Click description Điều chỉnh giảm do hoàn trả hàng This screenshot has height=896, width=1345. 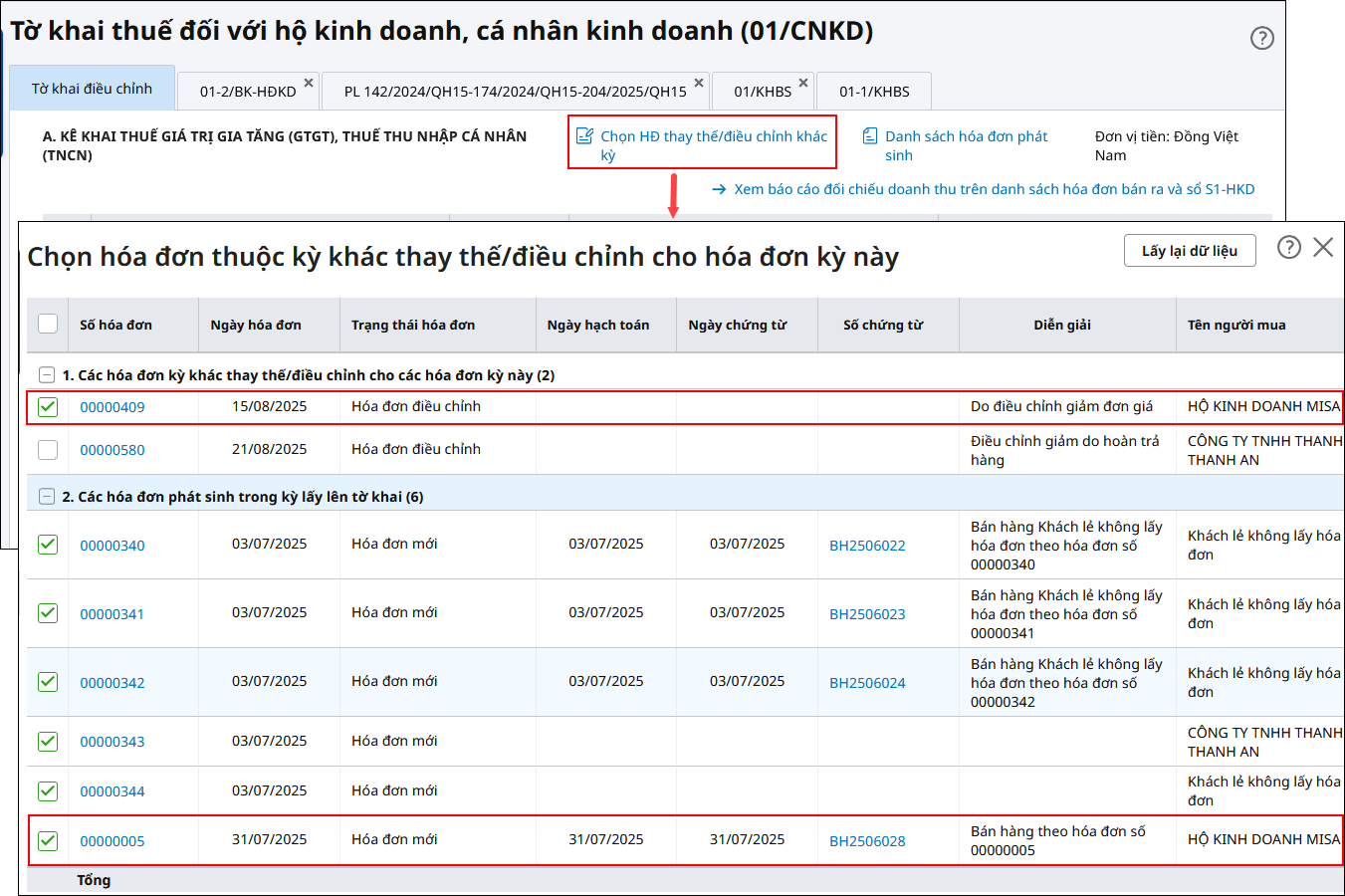[x=1065, y=450]
